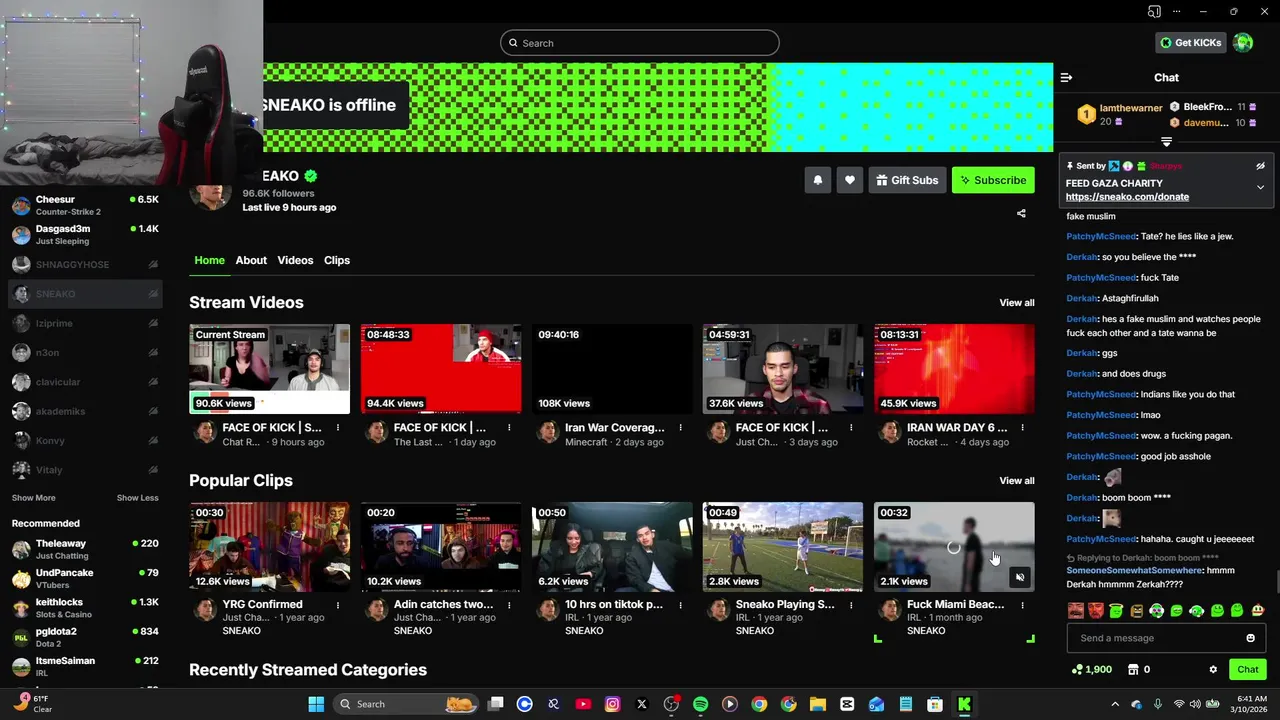Click the 1,900 channel points balance
Viewport: 1280px width, 720px height.
[1092, 669]
